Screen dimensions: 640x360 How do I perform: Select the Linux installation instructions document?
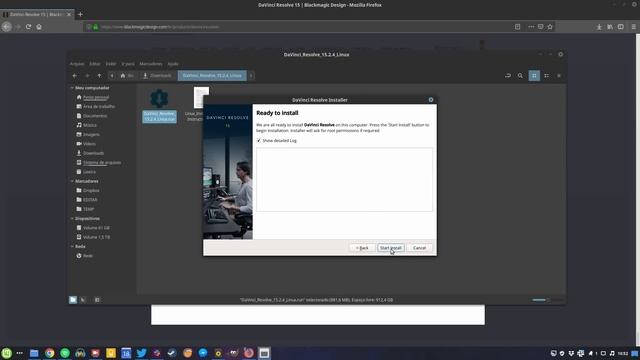[201, 98]
